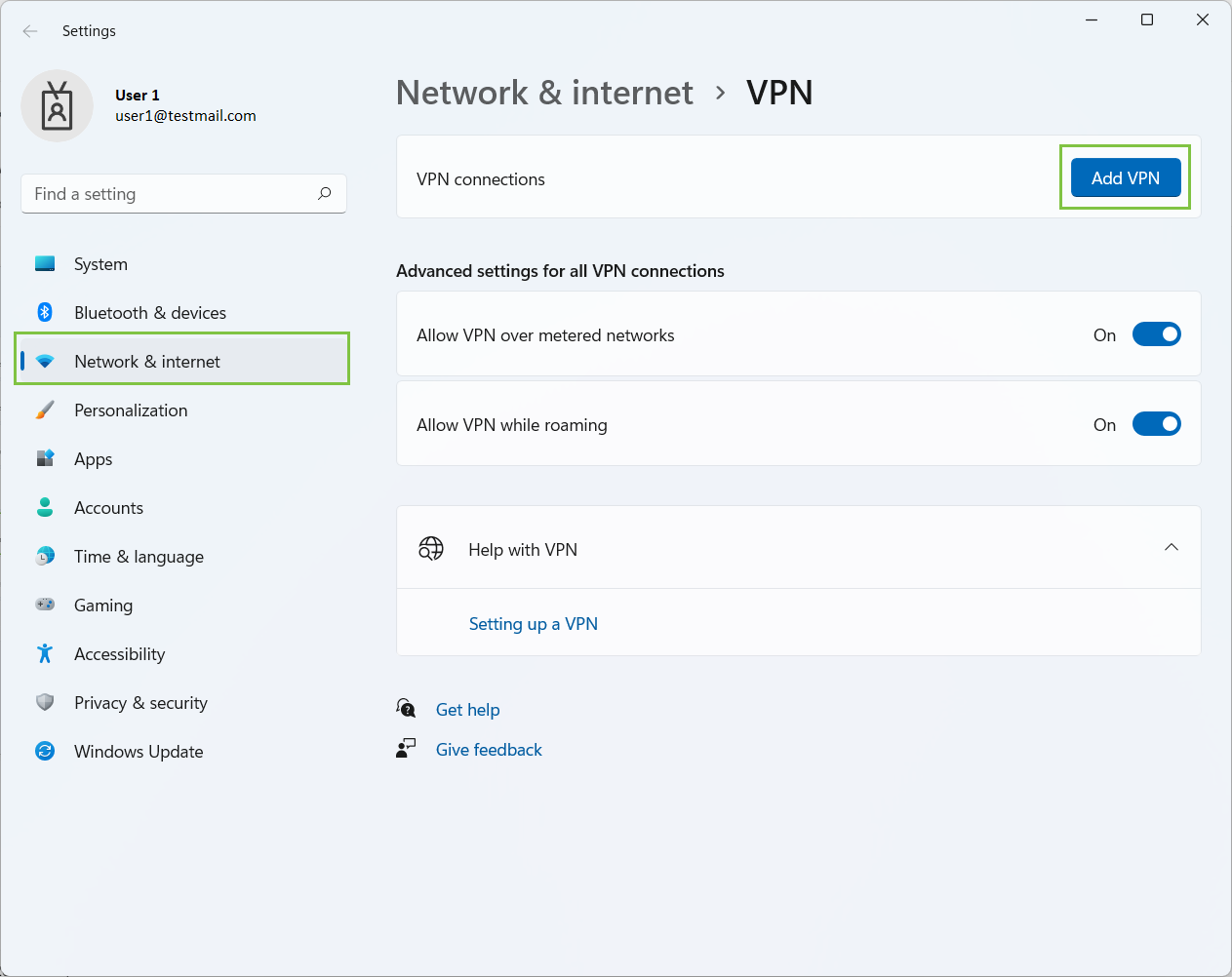Check for updates via Windows Update icon
This screenshot has width=1232, height=977.
[45, 751]
